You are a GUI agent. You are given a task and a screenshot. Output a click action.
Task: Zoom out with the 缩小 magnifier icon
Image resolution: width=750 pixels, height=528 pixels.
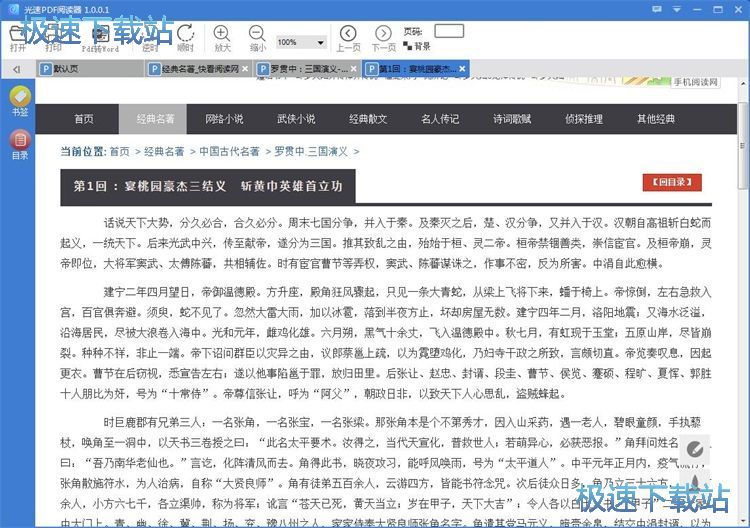pyautogui.click(x=257, y=38)
